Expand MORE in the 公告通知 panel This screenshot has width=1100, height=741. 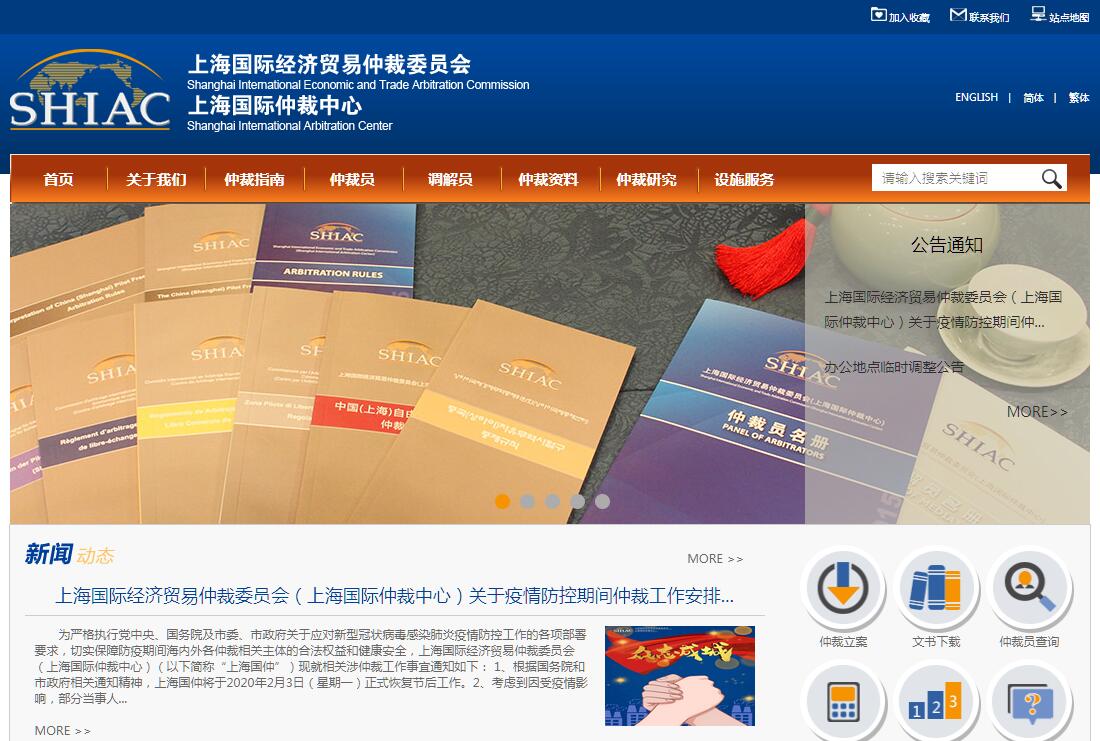1036,411
